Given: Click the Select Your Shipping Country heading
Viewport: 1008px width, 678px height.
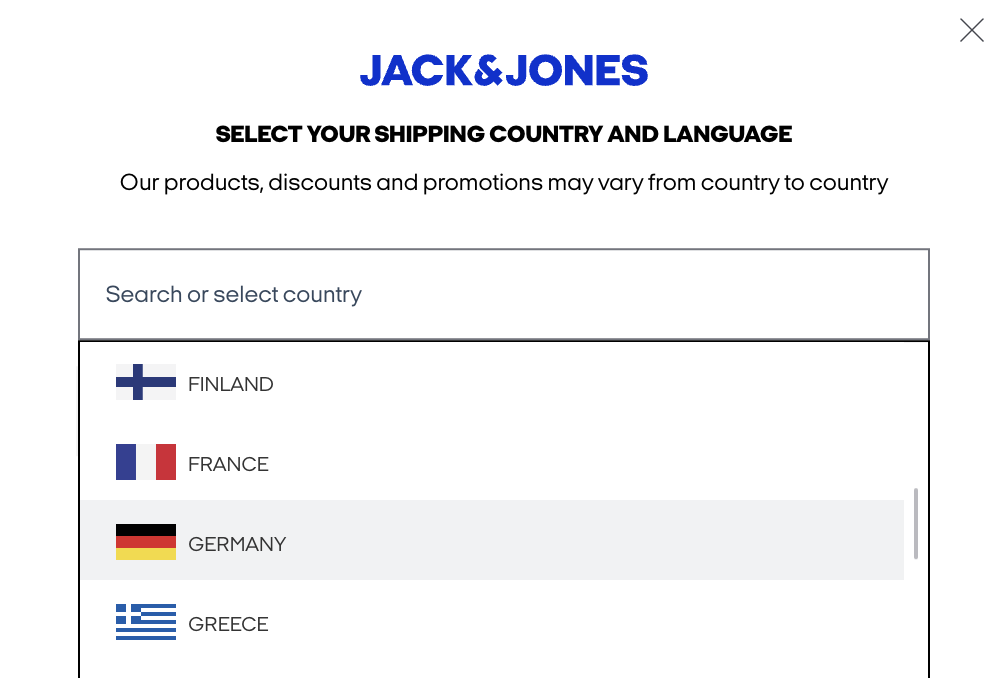Looking at the screenshot, I should [503, 134].
